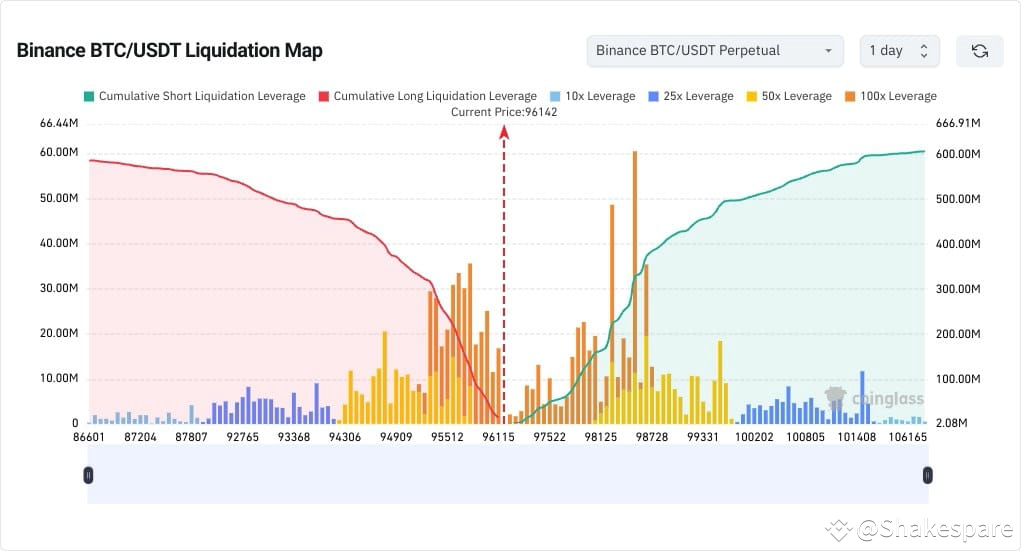Viewport: 1021px width, 551px height.
Task: Toggle the 10x Leverage legend item
Action: pos(593,96)
